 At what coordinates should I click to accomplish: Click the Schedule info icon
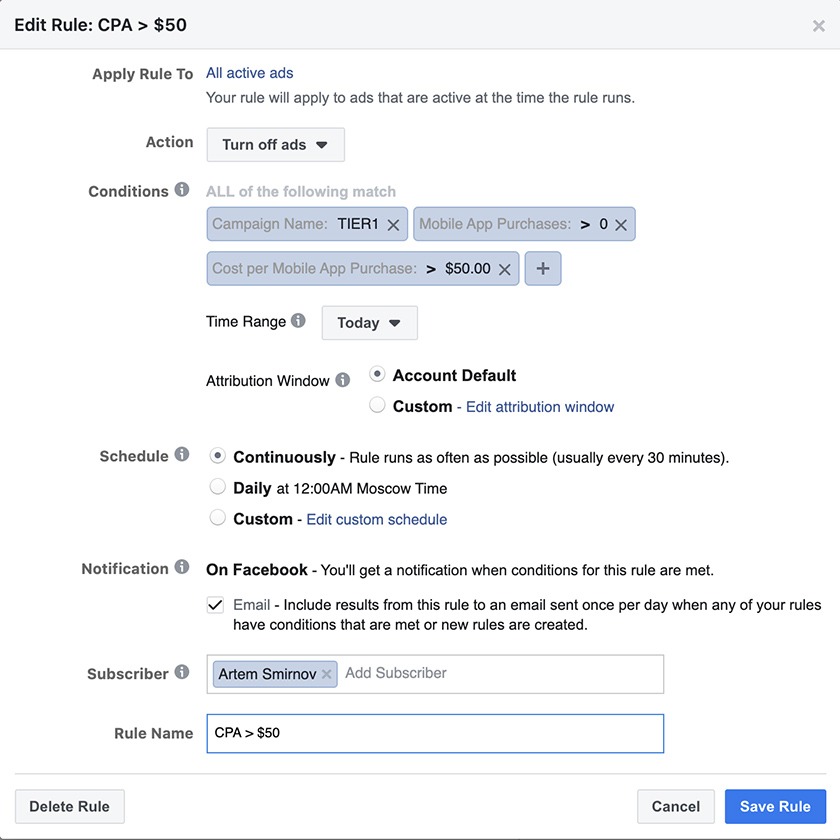point(182,455)
